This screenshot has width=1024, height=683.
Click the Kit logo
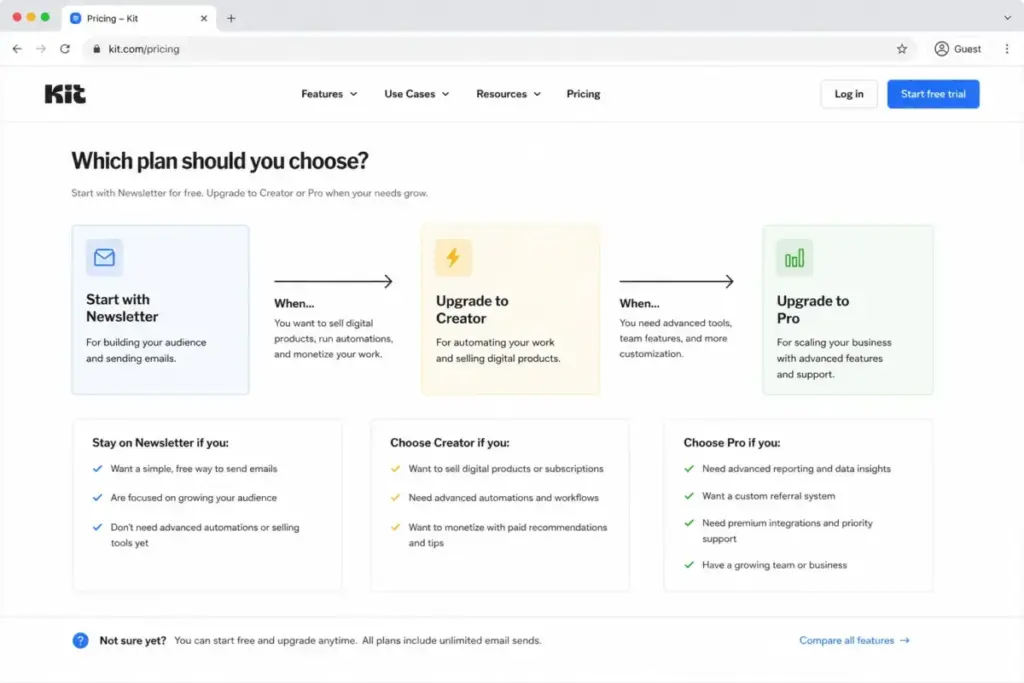[x=65, y=94]
